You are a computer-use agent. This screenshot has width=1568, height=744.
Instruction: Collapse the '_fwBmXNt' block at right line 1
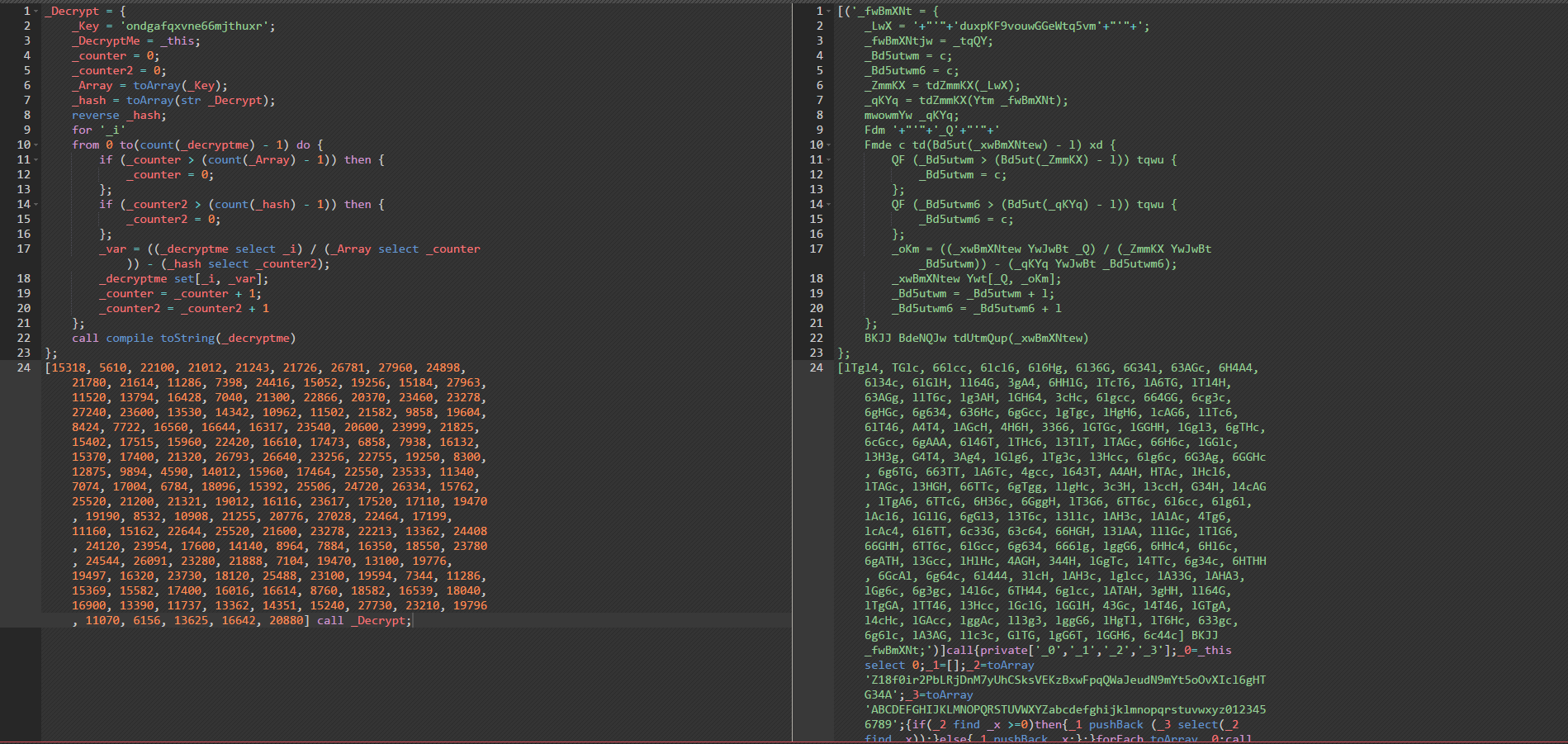(x=830, y=12)
